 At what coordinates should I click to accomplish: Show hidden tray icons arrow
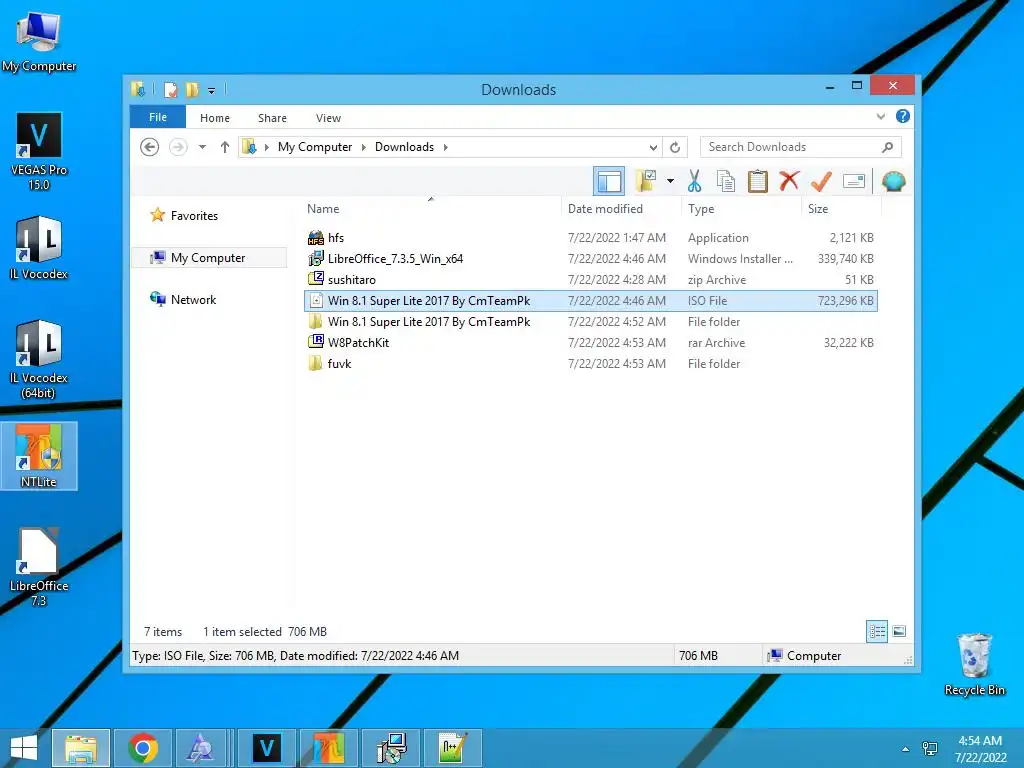point(905,749)
